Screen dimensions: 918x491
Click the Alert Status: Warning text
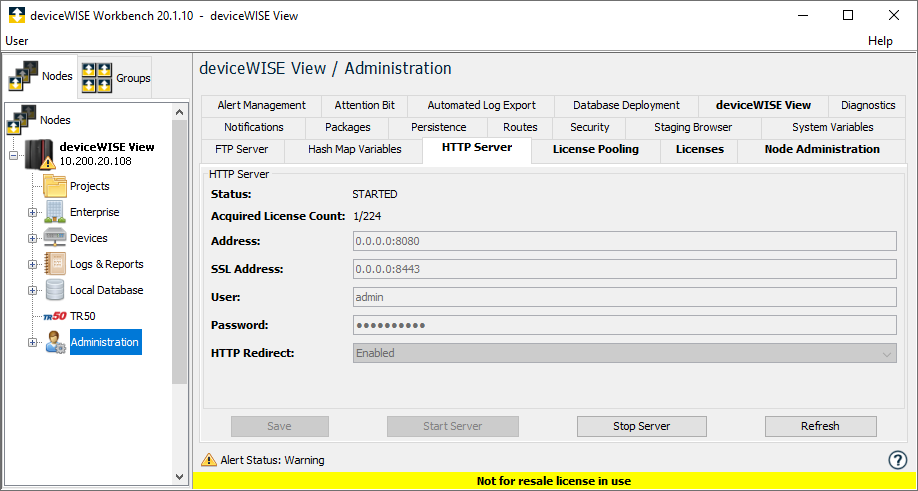click(272, 460)
